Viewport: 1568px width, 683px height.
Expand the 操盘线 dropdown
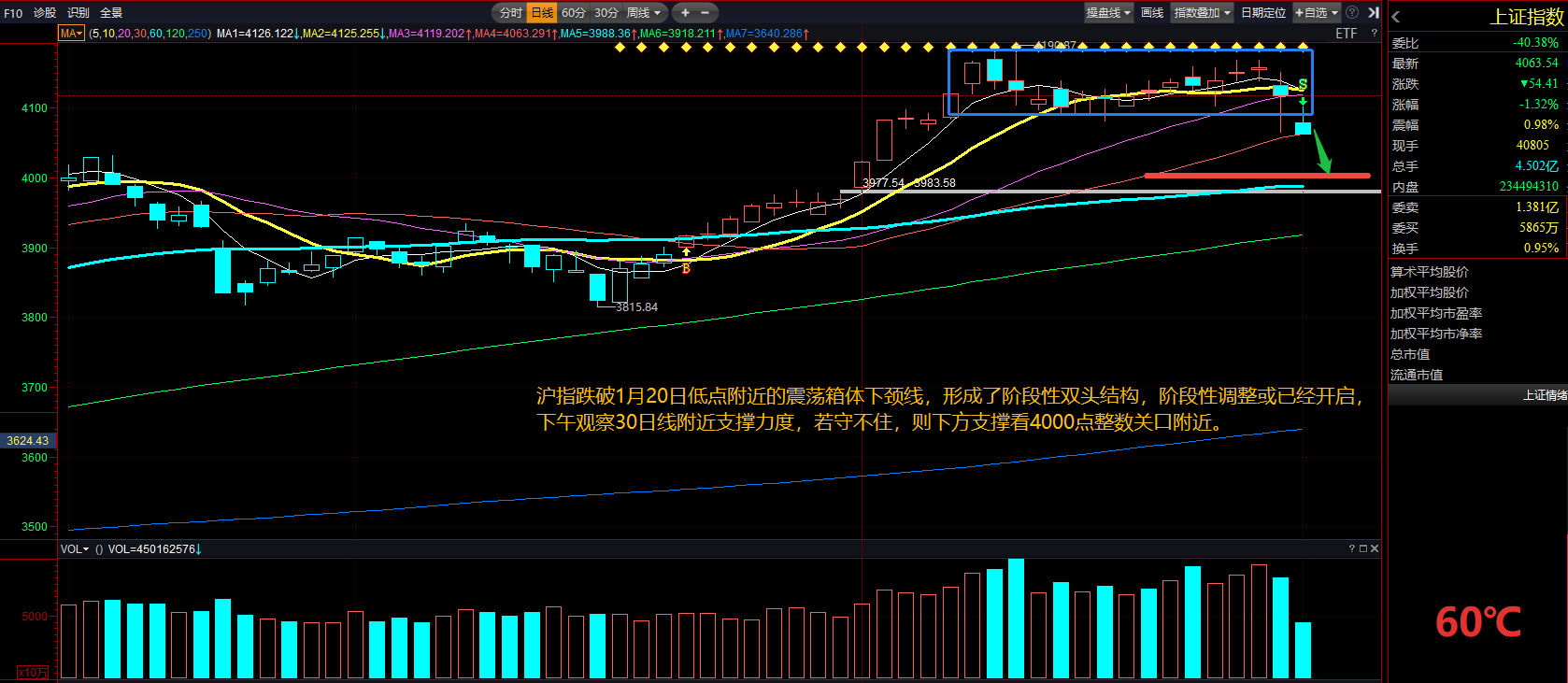pyautogui.click(x=1108, y=12)
